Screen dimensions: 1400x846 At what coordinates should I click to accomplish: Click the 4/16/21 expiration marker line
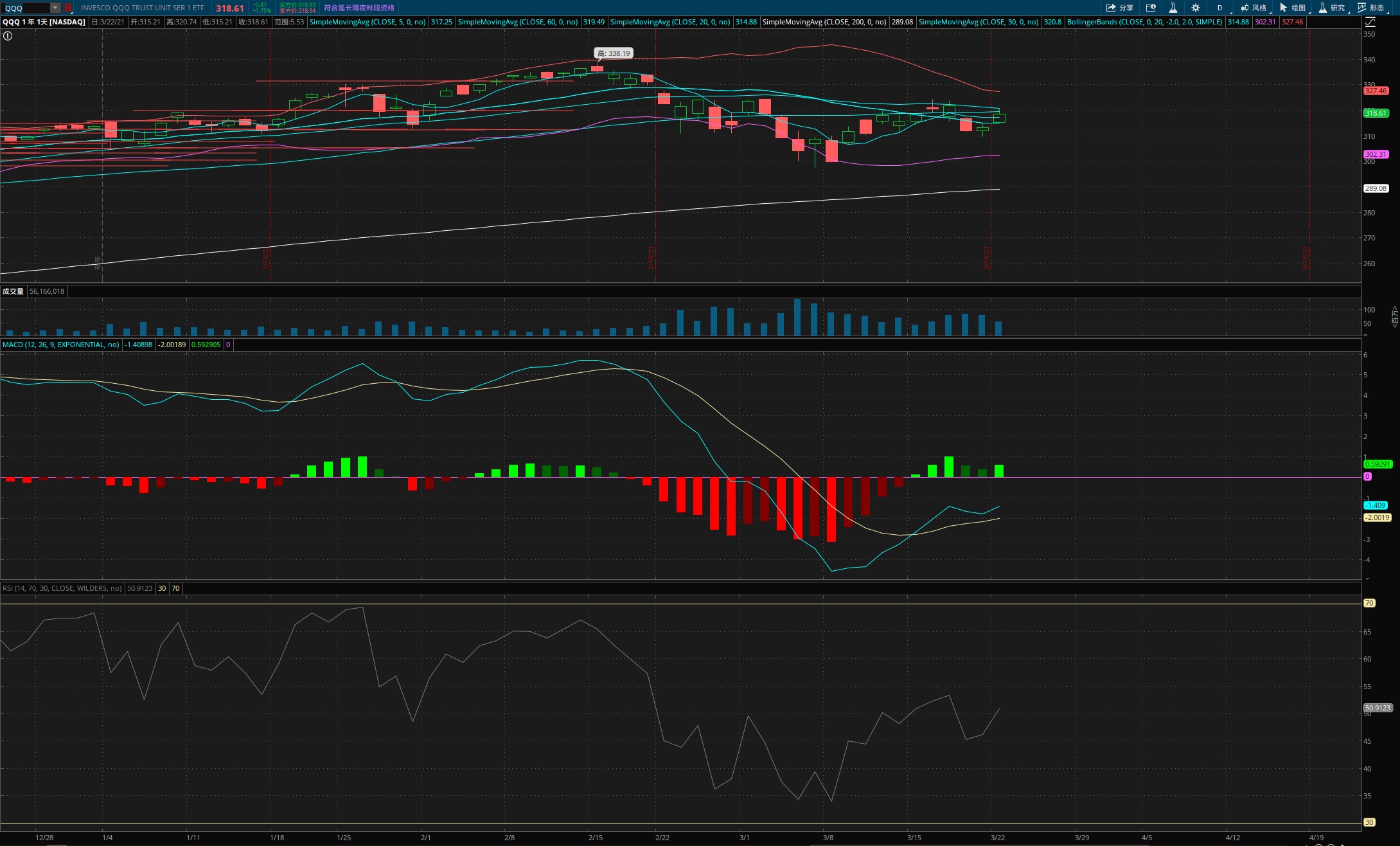point(1309,154)
